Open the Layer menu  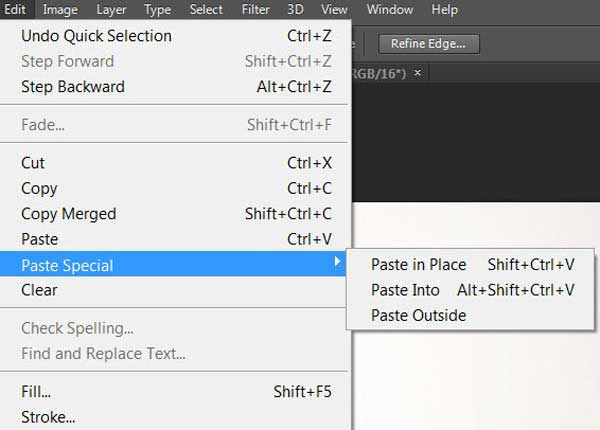coord(111,10)
